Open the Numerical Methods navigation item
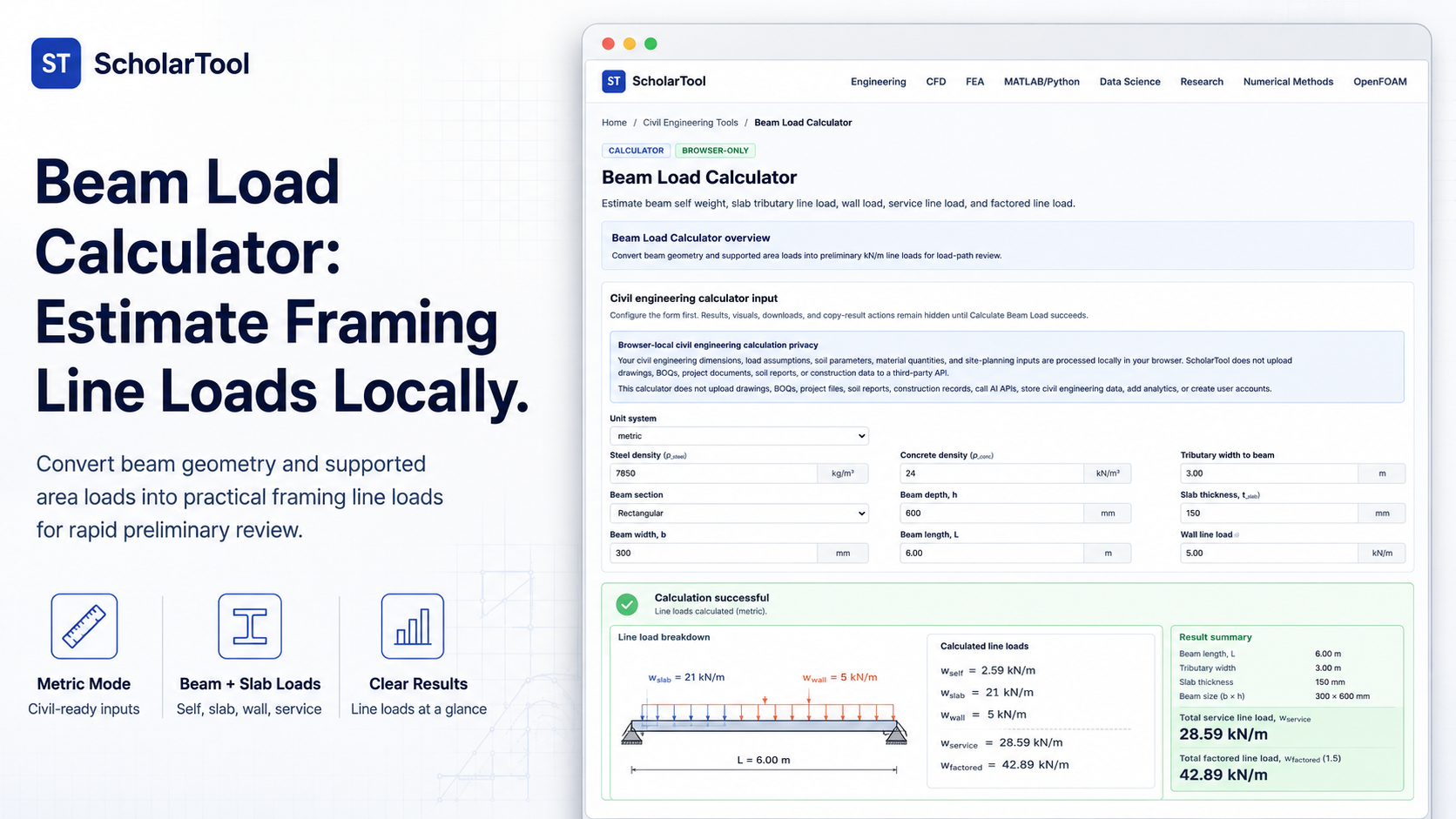This screenshot has height=819, width=1456. tap(1288, 82)
